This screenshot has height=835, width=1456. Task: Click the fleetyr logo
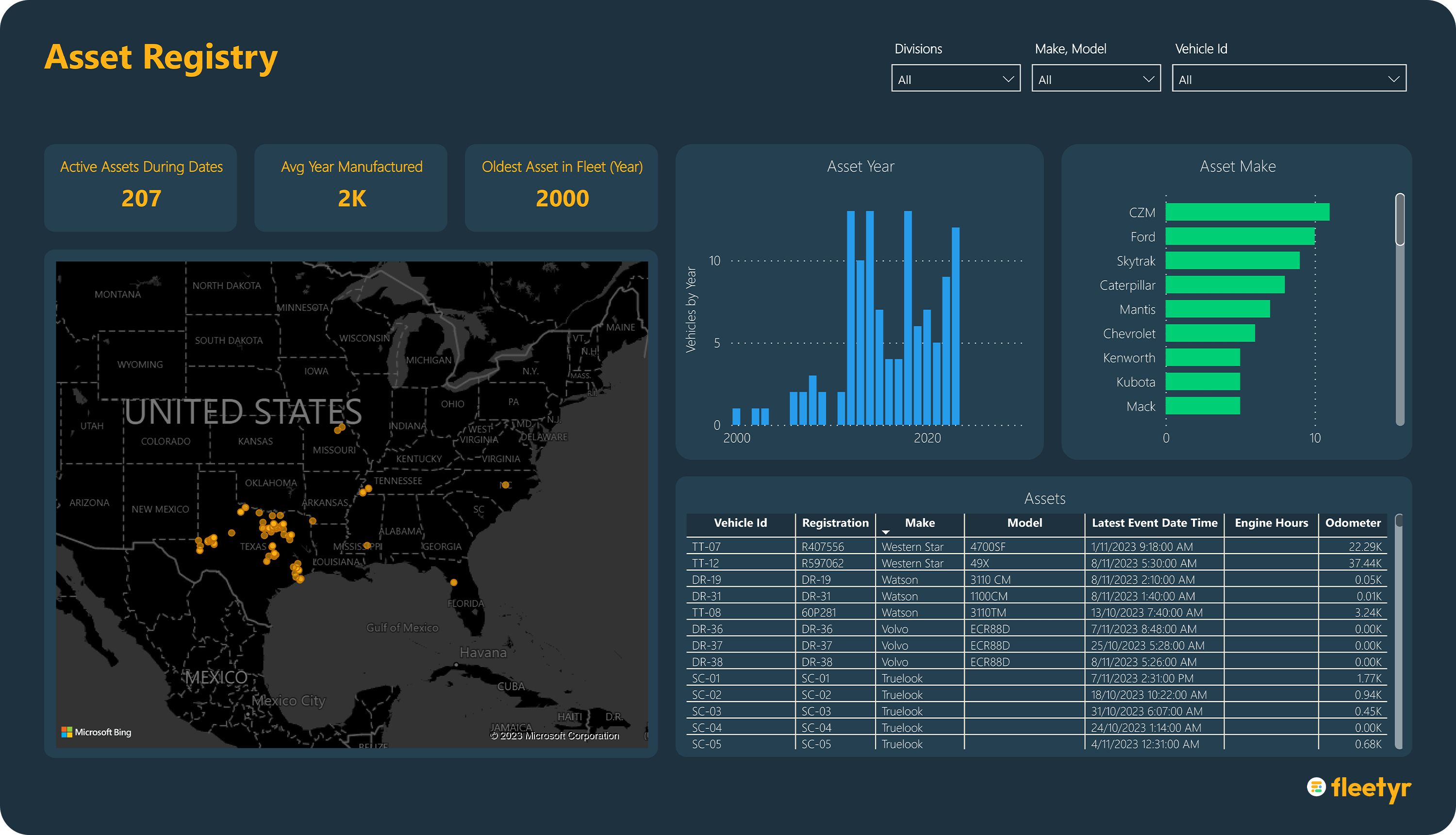(1359, 788)
